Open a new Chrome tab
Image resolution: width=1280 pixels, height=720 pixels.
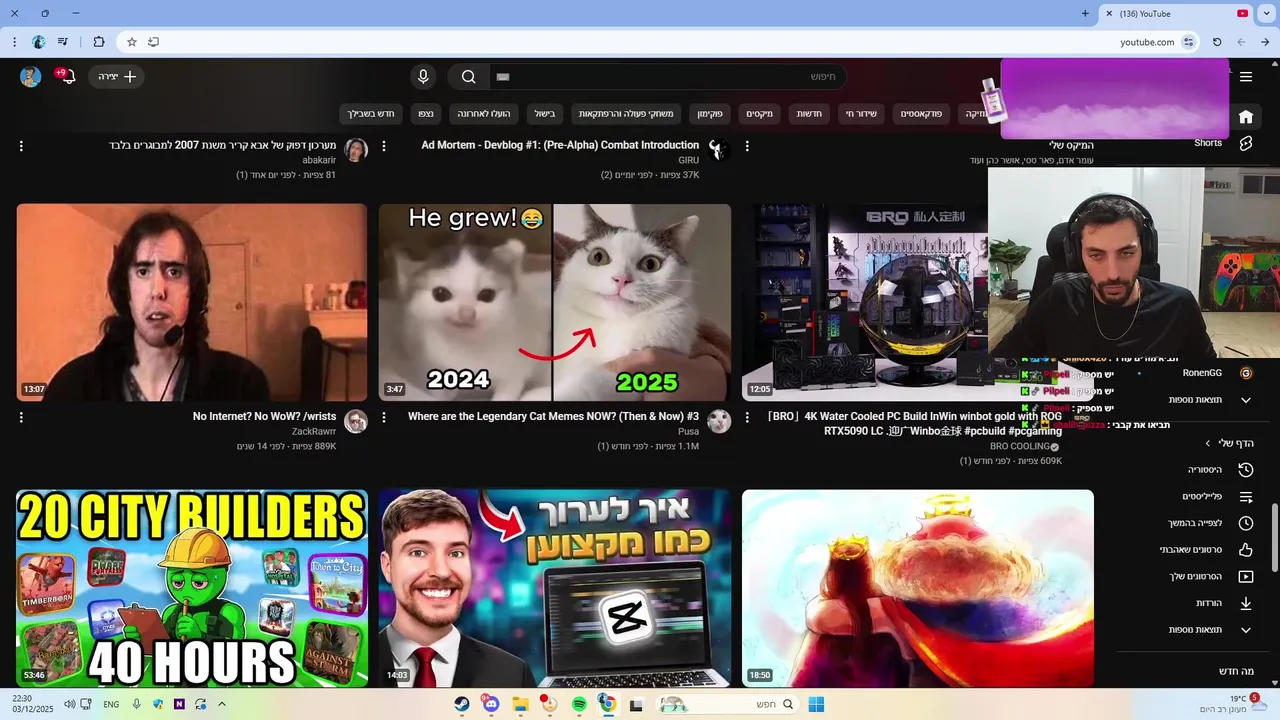click(1085, 13)
